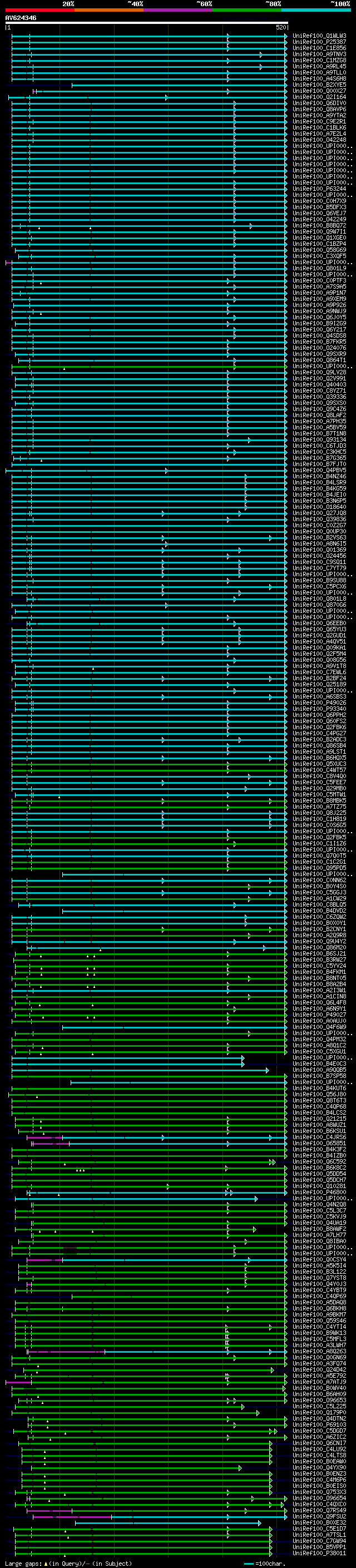This screenshot has height=1568, width=356.
Task: Select the UniRef100_A4S6H8 label
Action: 319,78
